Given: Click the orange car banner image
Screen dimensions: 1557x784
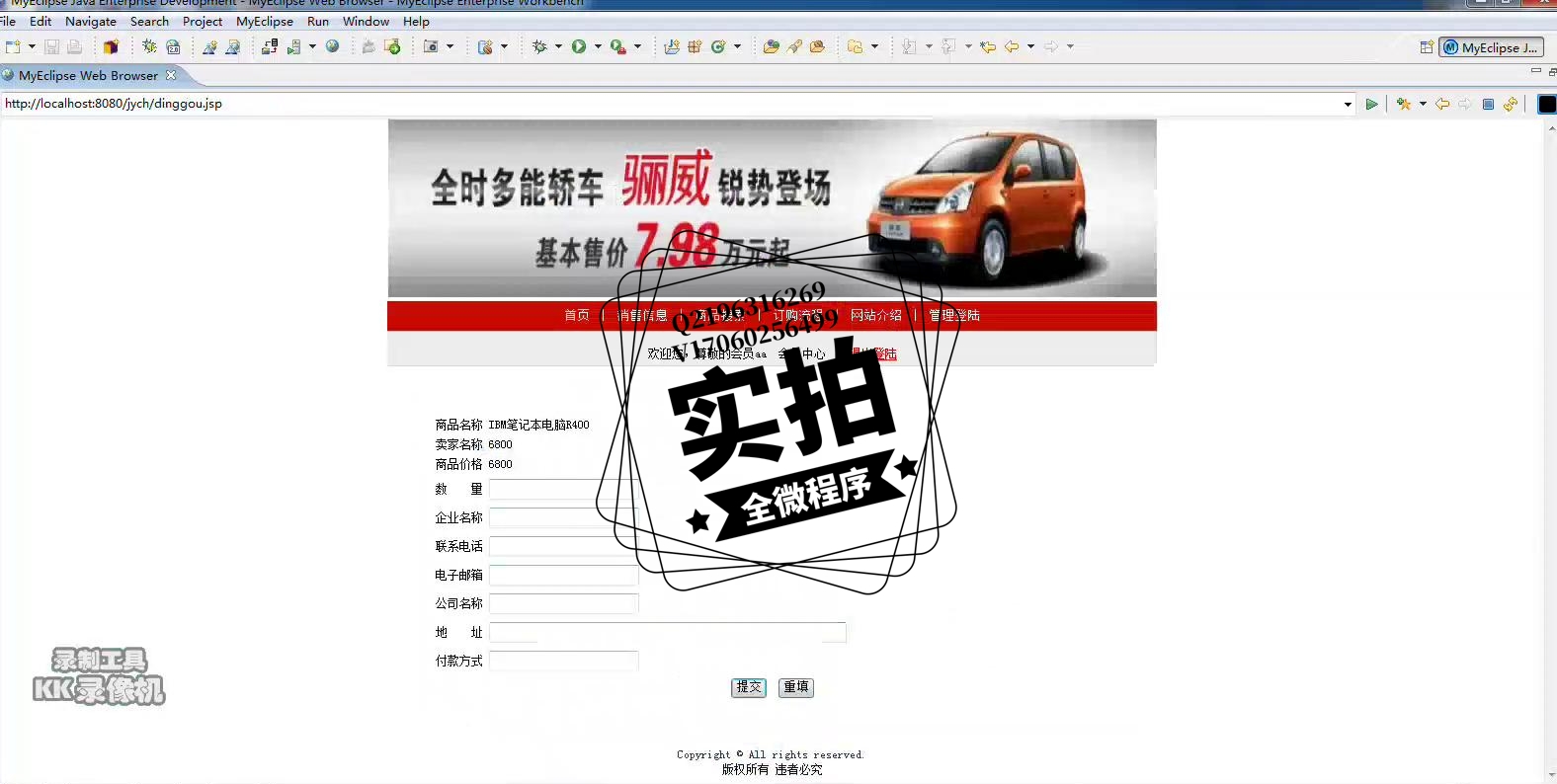Looking at the screenshot, I should 772,208.
